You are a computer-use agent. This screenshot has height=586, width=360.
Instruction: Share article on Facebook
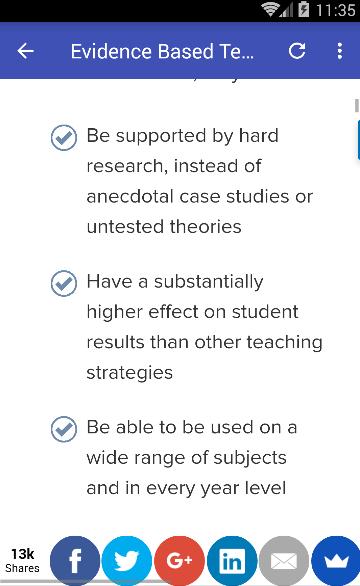click(75, 561)
